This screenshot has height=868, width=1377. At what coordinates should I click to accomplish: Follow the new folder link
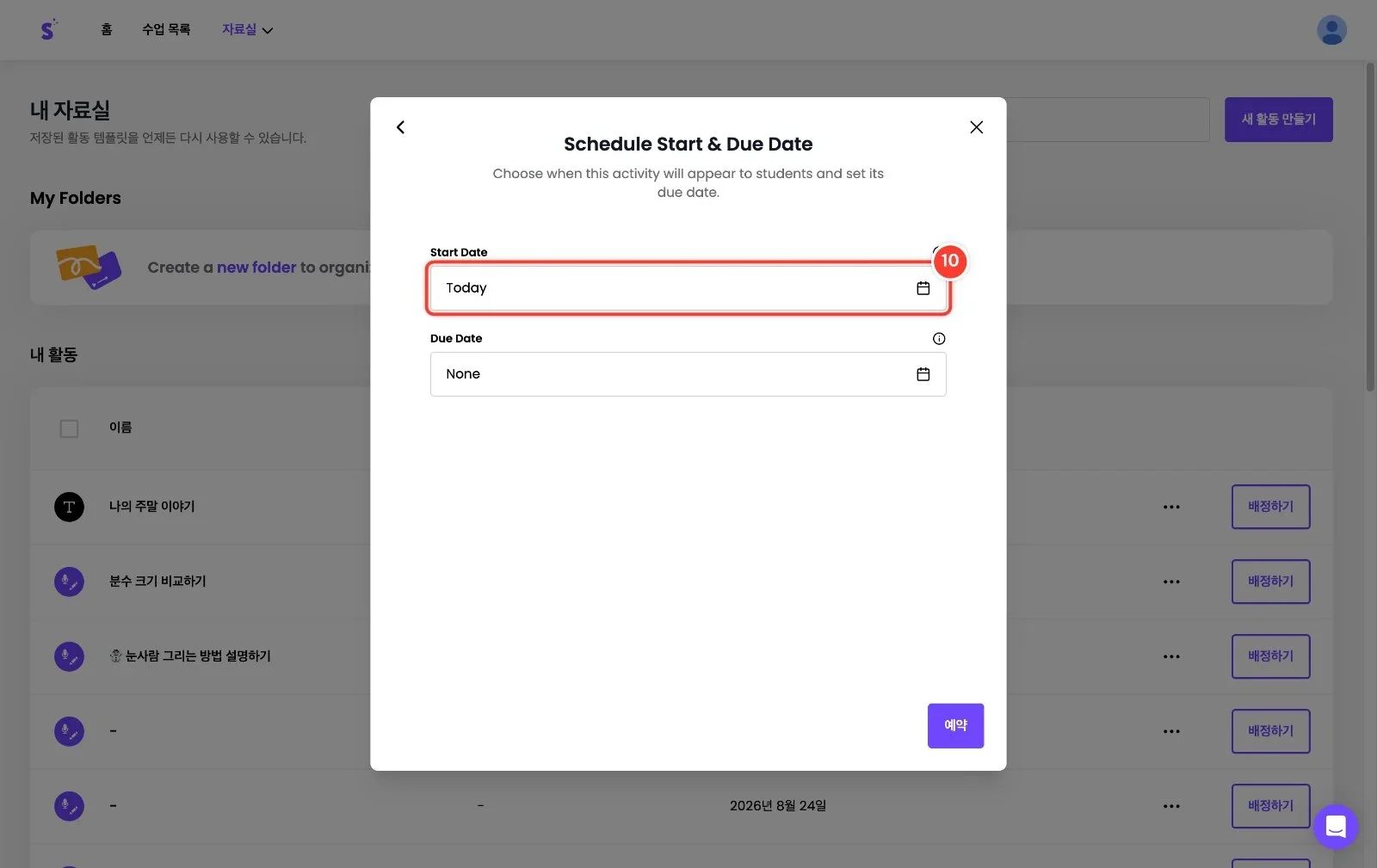[256, 268]
